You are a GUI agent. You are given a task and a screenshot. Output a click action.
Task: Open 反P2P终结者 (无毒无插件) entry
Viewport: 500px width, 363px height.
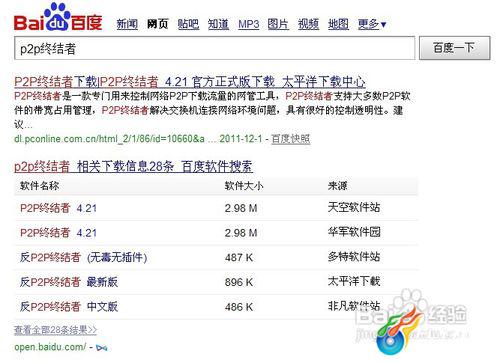(x=83, y=257)
